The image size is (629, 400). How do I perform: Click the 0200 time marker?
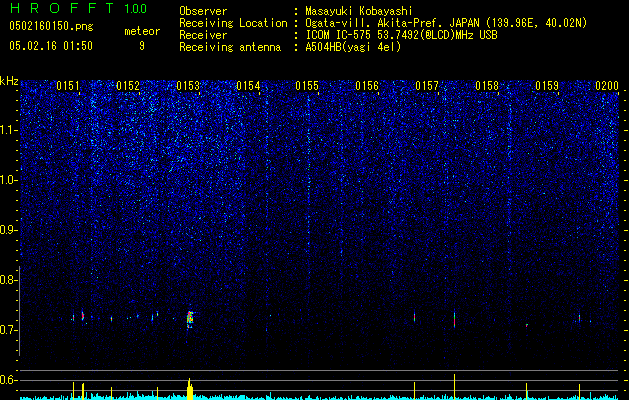click(x=607, y=86)
